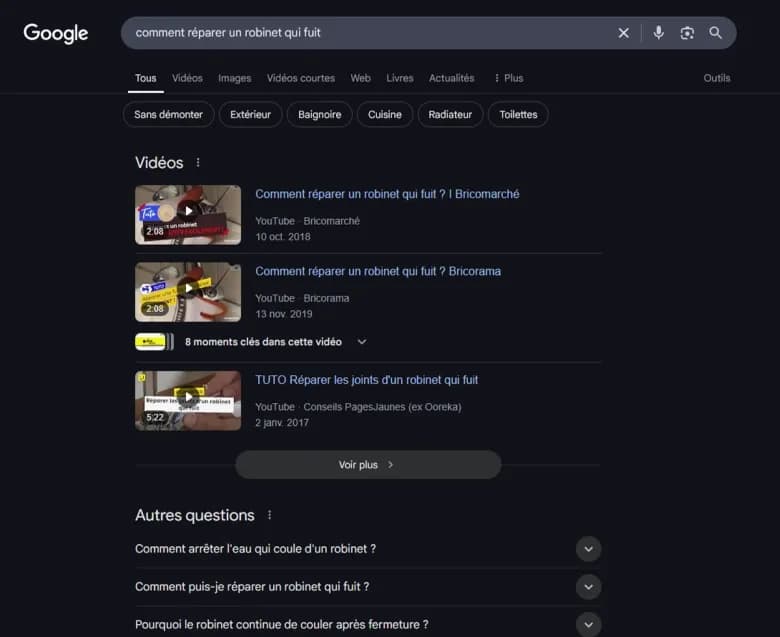
Task: Play the TUTO Réparer les joints video thumbnail
Action: [x=188, y=400]
